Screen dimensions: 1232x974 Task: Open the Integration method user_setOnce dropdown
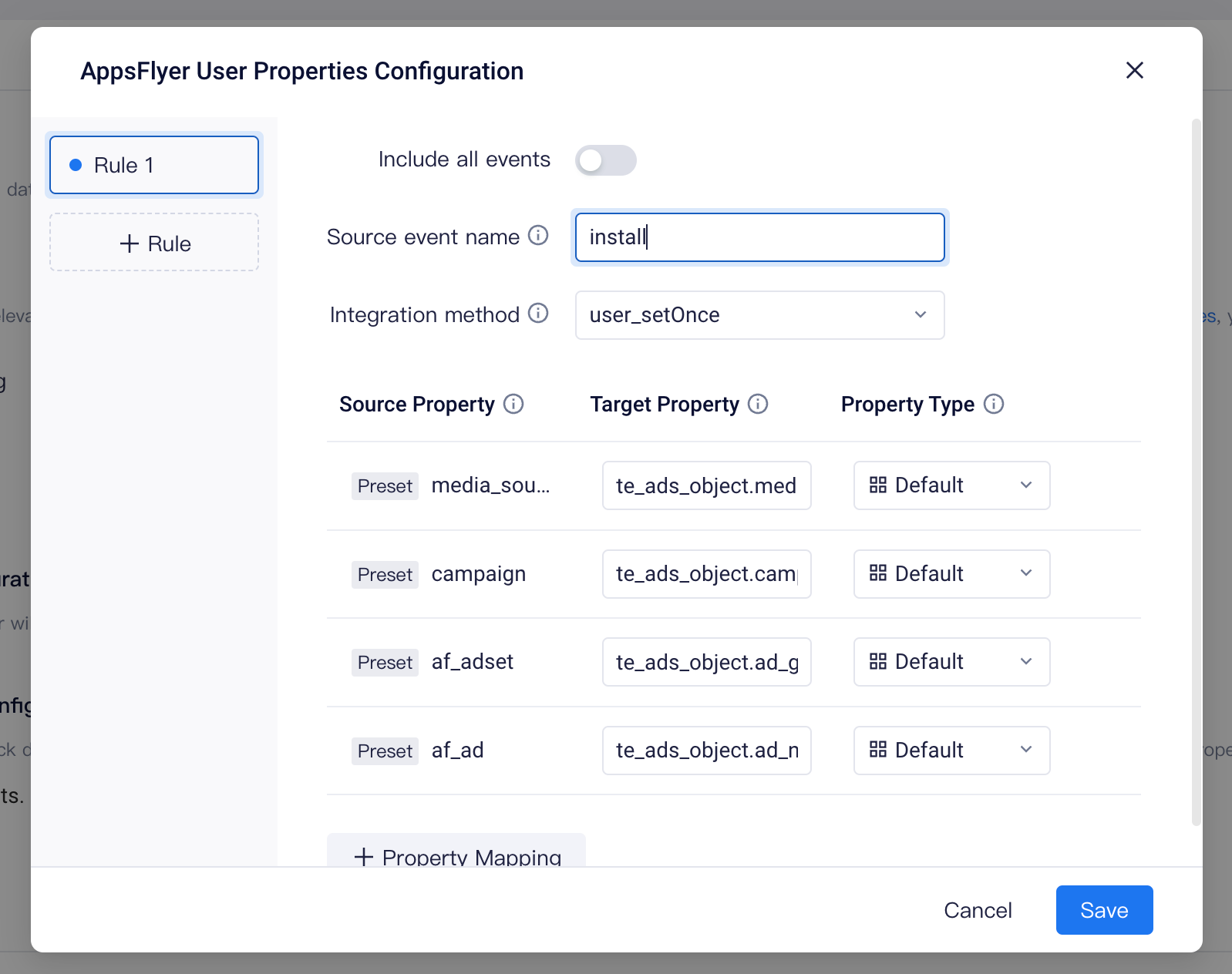pyautogui.click(x=759, y=315)
